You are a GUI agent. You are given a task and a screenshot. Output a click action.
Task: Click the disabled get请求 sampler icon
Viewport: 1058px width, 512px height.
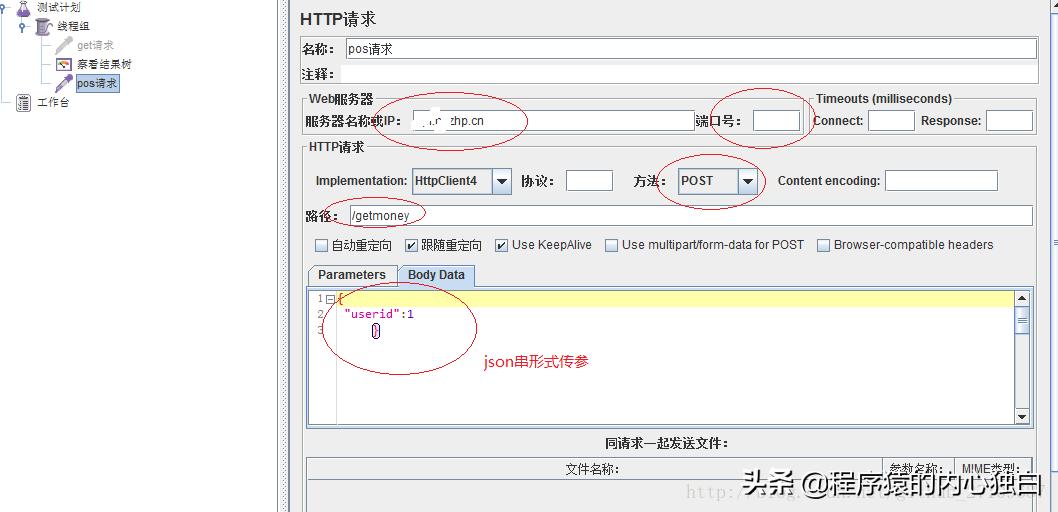coord(64,45)
